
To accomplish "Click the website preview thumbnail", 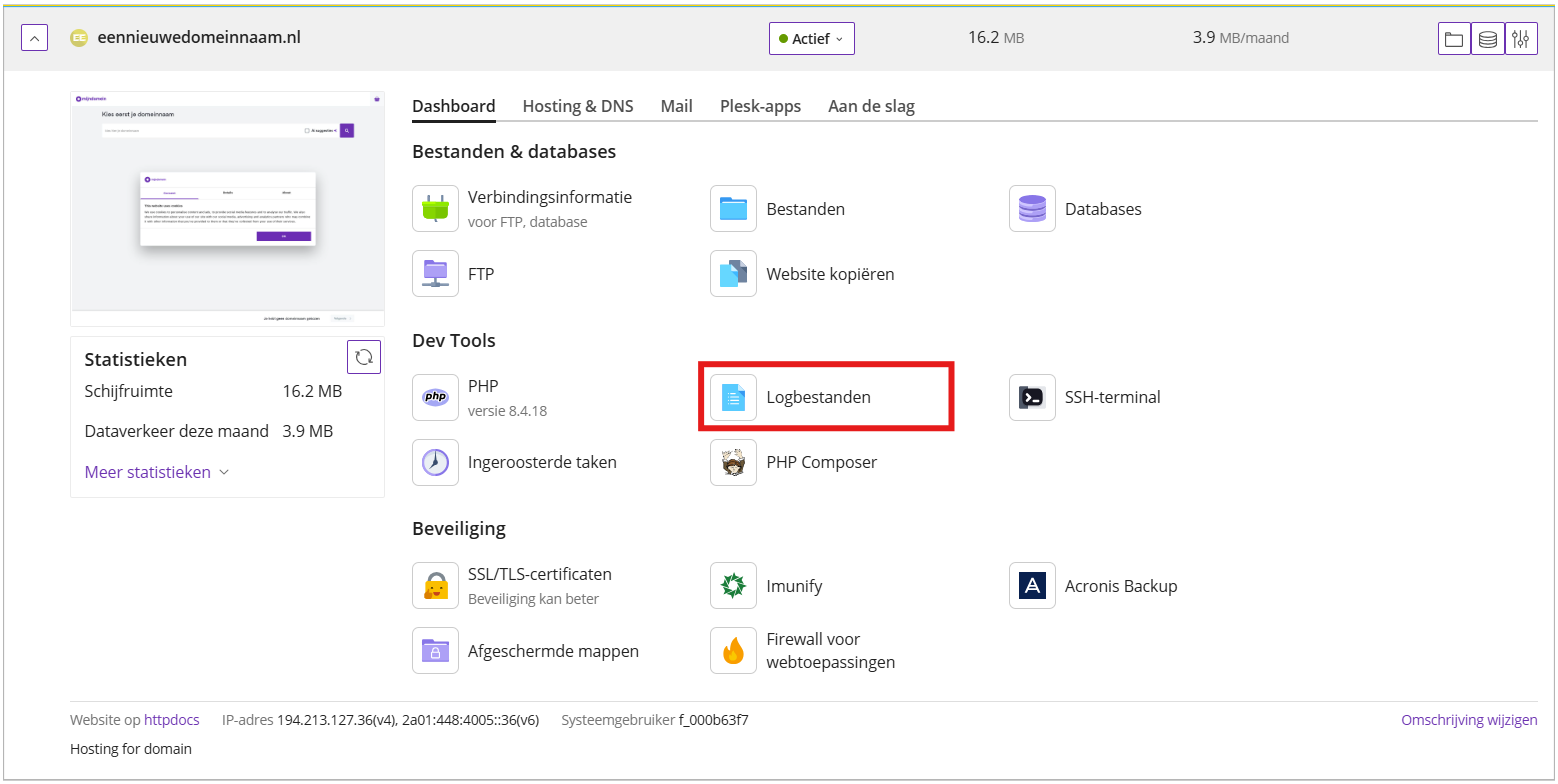I will tap(227, 208).
